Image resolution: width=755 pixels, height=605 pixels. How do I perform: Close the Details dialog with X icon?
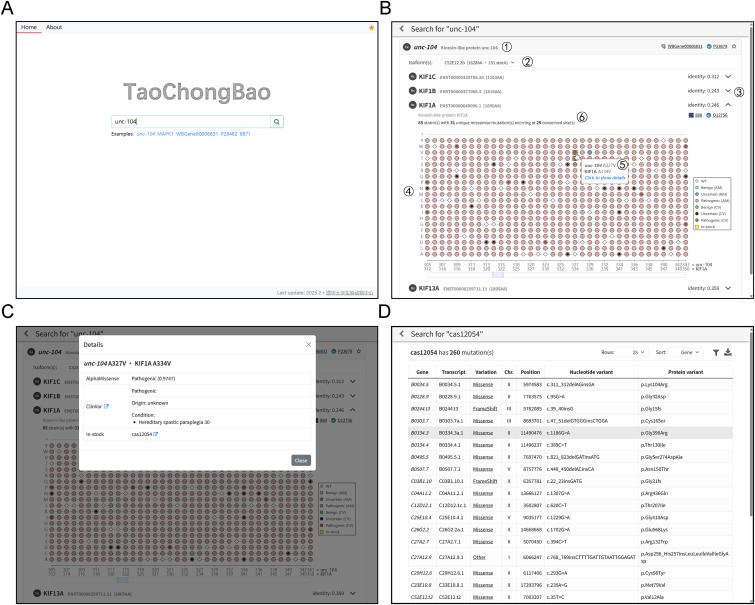coord(309,344)
